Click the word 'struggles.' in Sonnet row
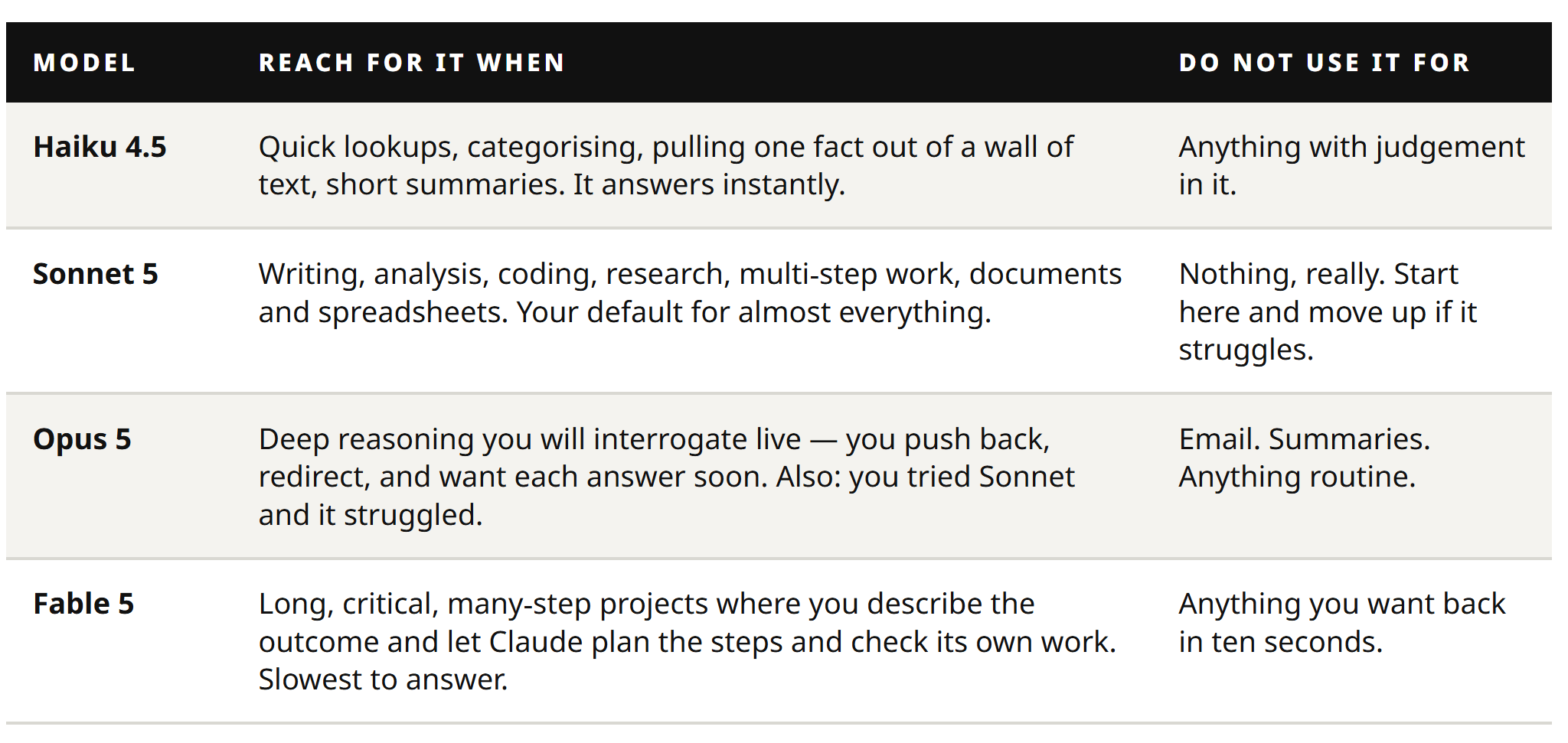The image size is (1568, 743). click(1246, 350)
